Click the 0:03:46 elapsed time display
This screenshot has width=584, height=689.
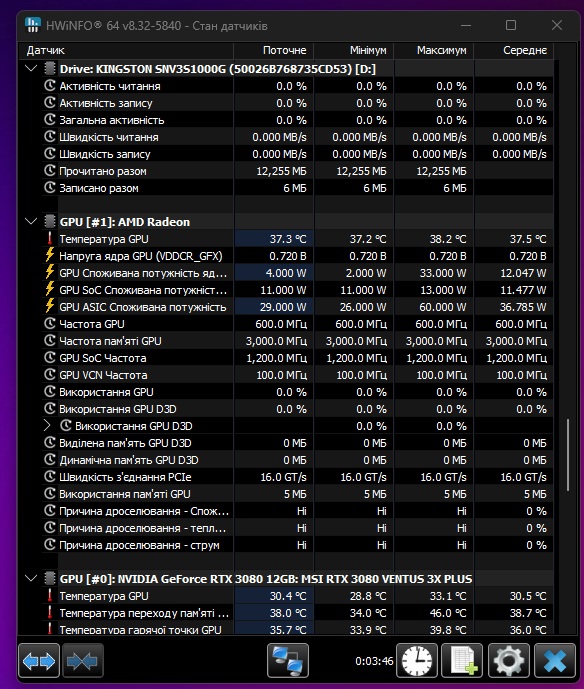pyautogui.click(x=374, y=661)
